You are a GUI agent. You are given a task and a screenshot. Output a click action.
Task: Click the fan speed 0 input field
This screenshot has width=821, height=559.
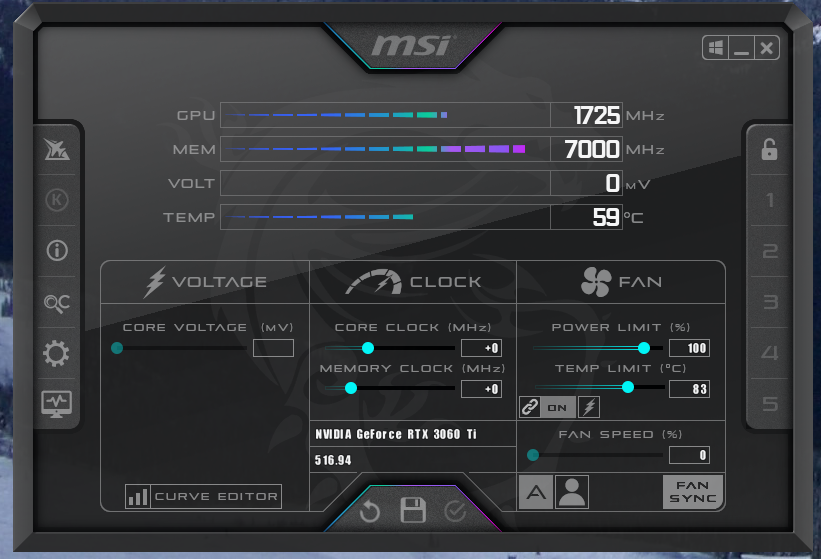pos(690,455)
